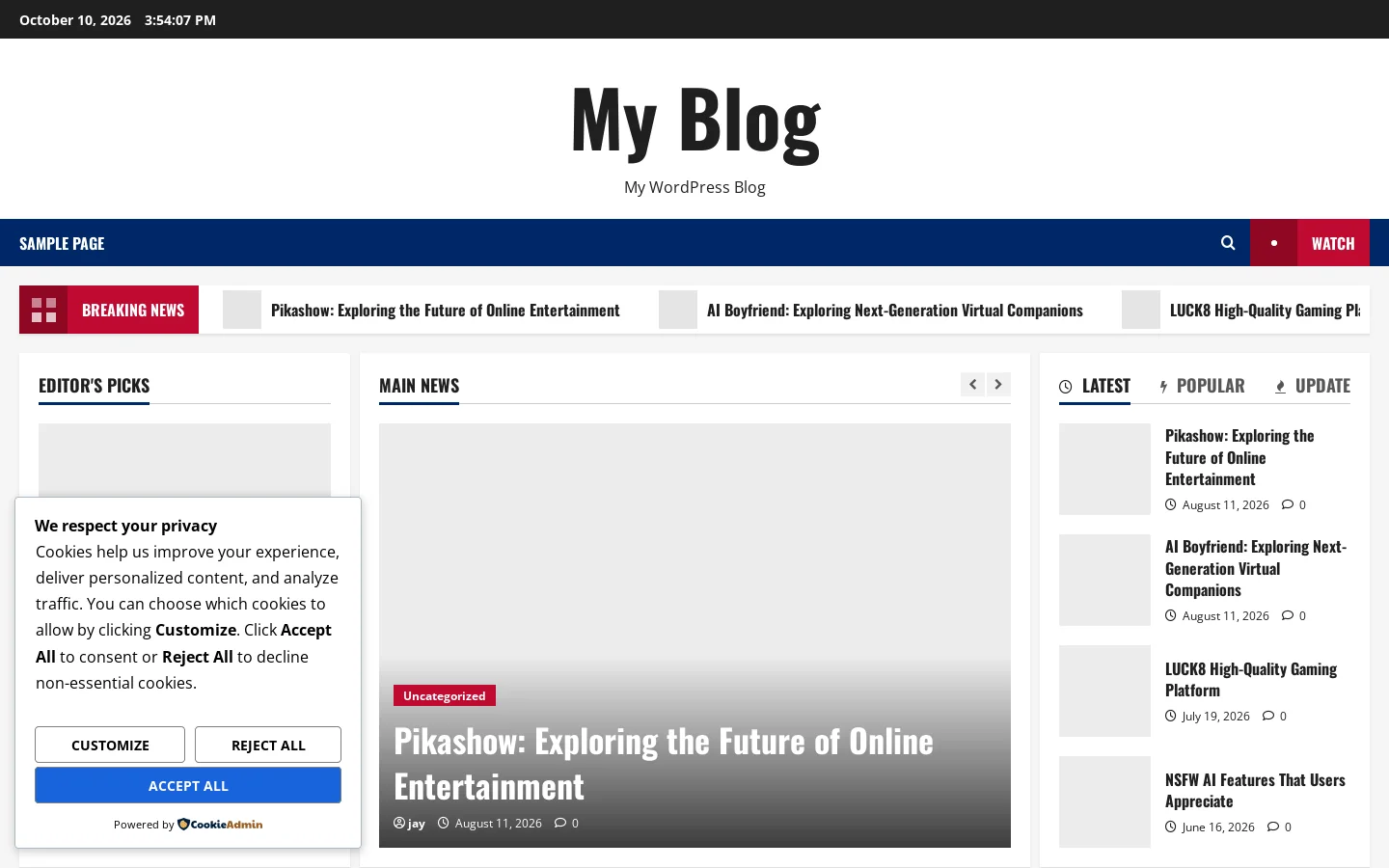Screen dimensions: 1389x868
Task: Click the October 10, 2026 date
Action: tap(75, 19)
